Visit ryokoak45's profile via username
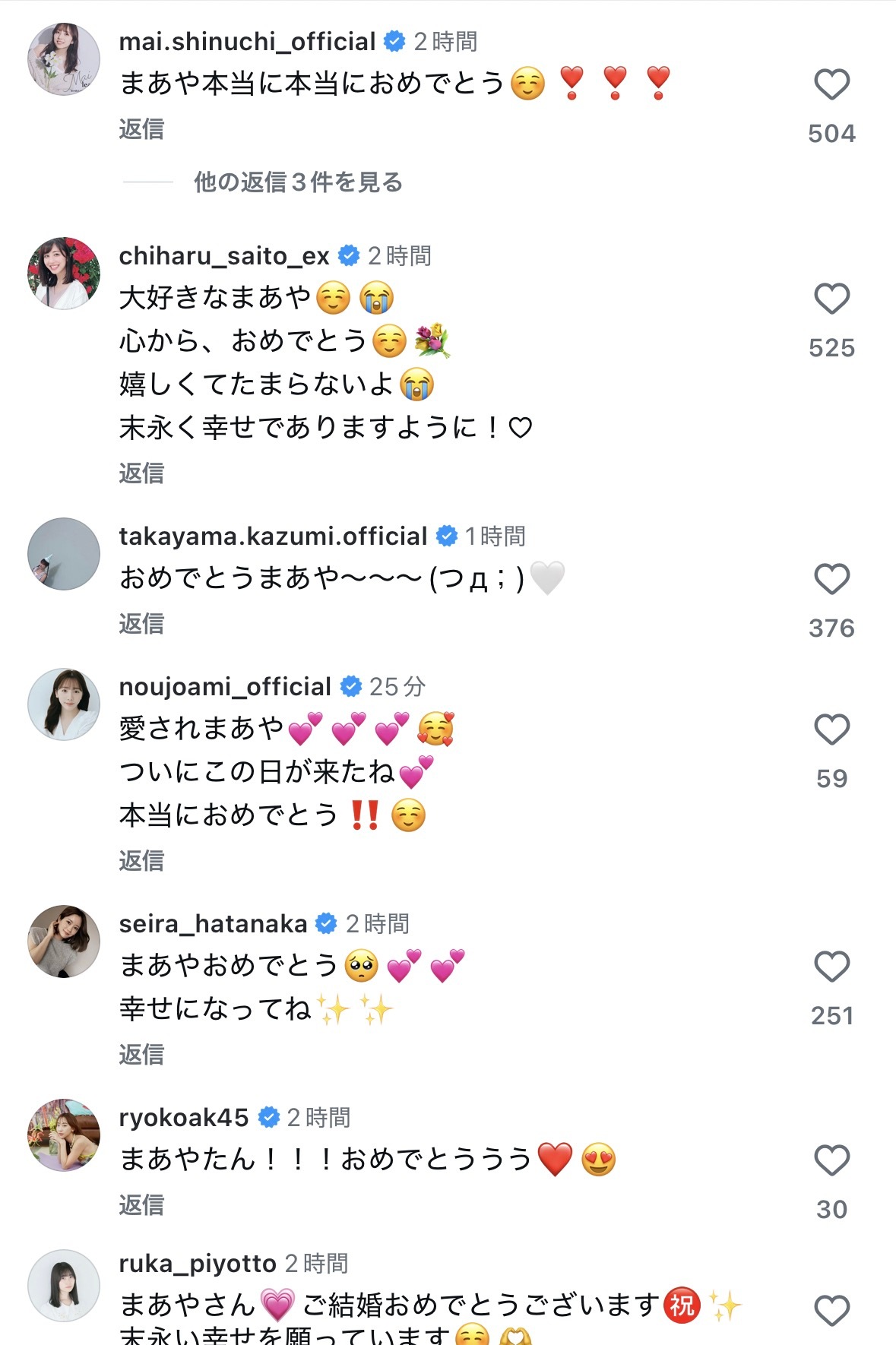 pyautogui.click(x=184, y=1118)
